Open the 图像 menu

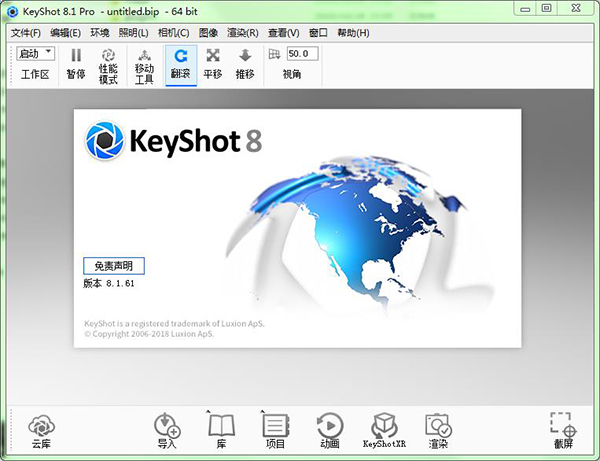208,33
